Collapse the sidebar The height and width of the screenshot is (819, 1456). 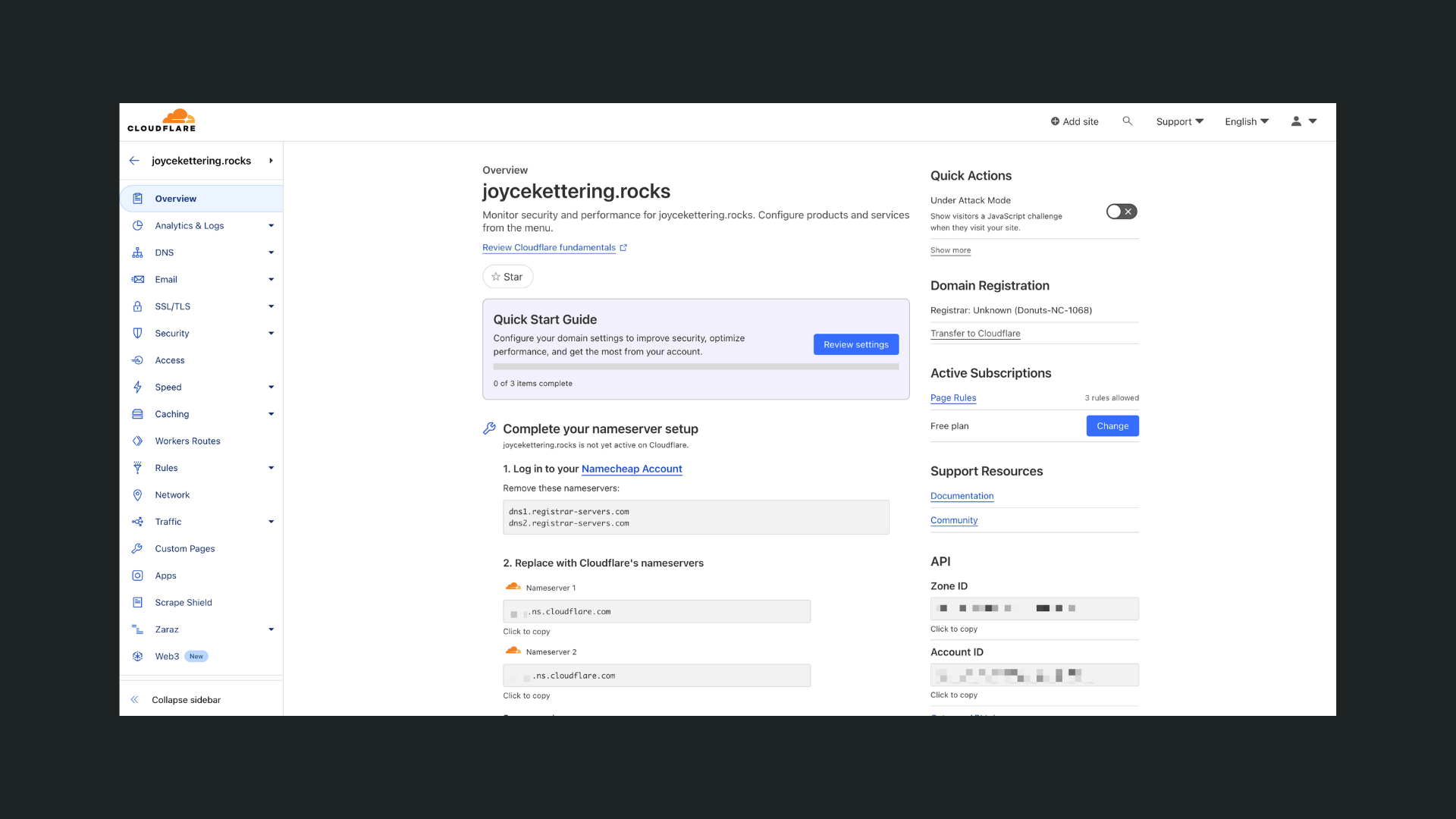(184, 699)
